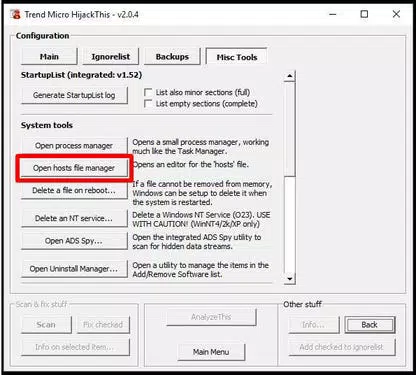Click the Back button

point(370,325)
